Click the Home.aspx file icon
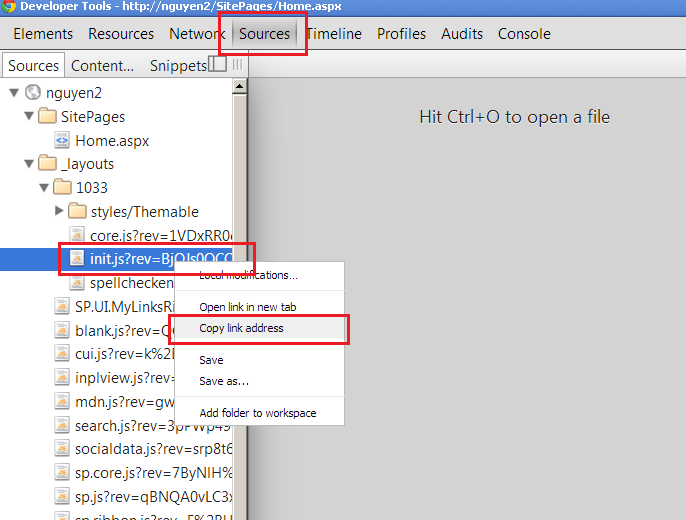686x520 pixels. (x=63, y=141)
